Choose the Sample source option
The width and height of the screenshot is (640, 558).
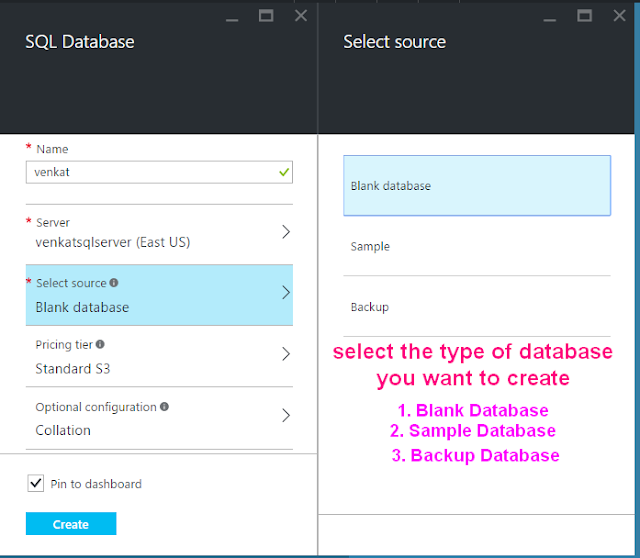tap(476, 246)
